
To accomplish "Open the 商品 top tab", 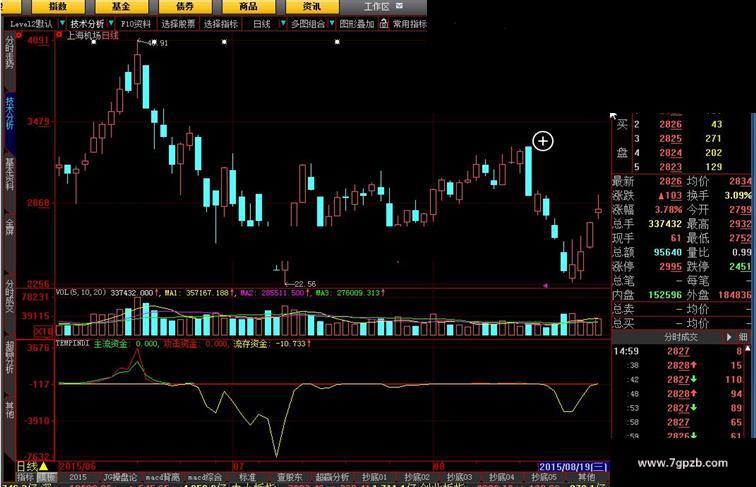I will click(248, 7).
